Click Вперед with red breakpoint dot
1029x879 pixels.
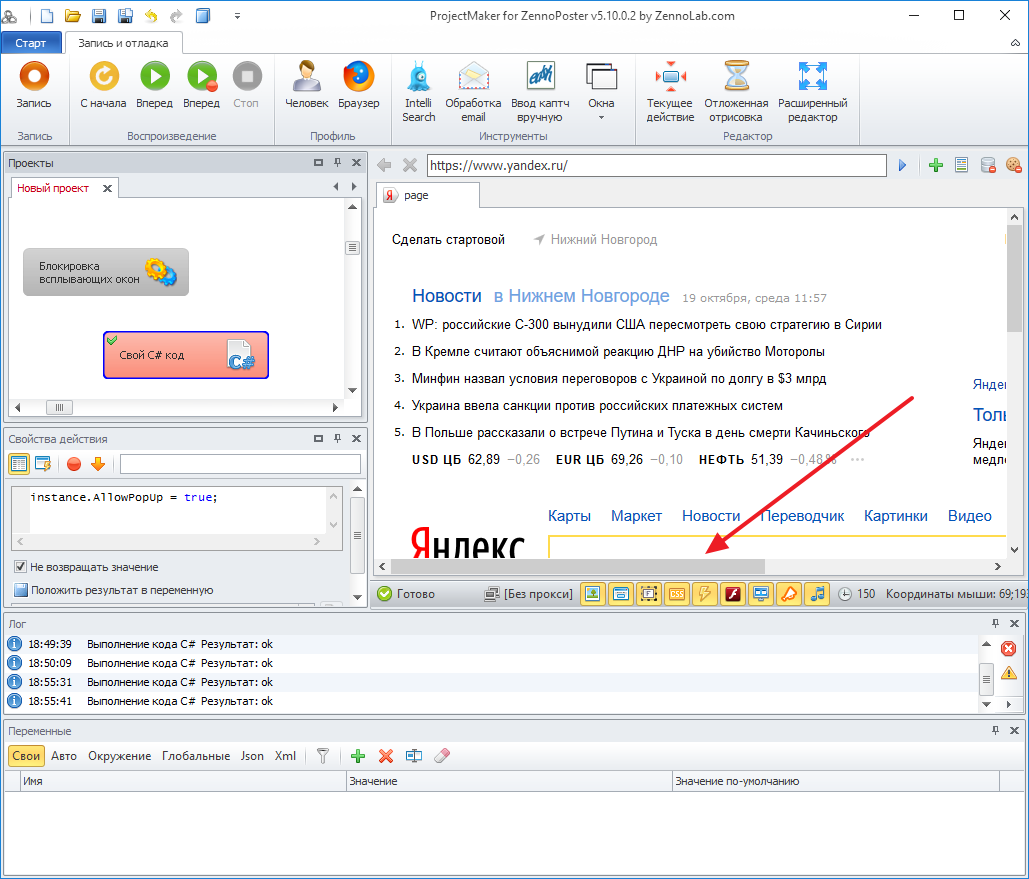pos(201,84)
